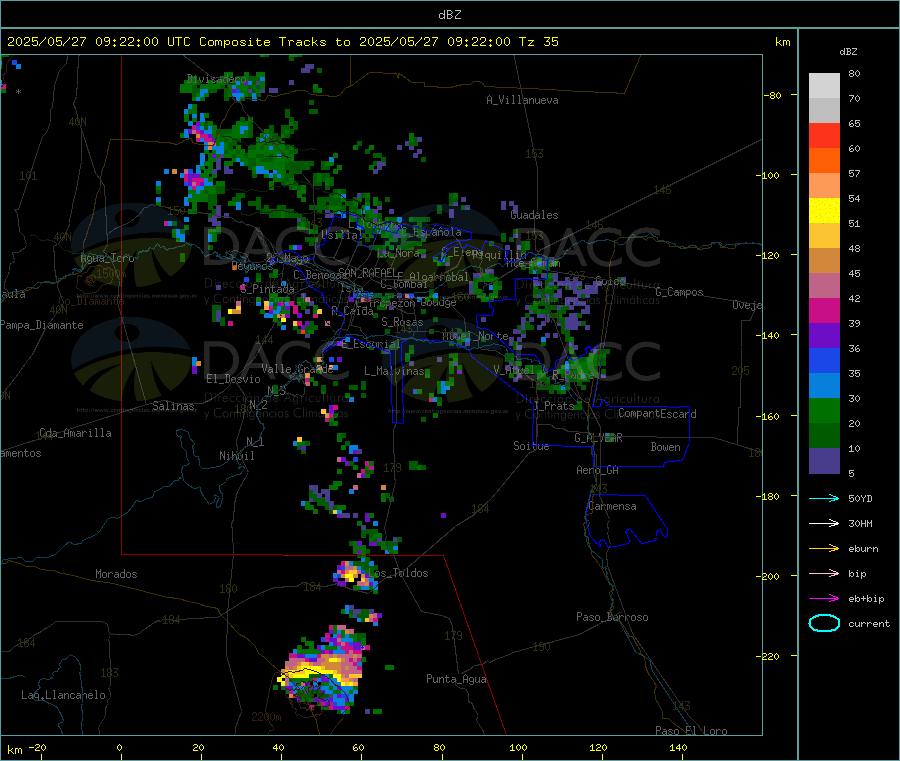Click the 'L_Malvinas' map label
The height and width of the screenshot is (761, 900).
pyautogui.click(x=394, y=371)
